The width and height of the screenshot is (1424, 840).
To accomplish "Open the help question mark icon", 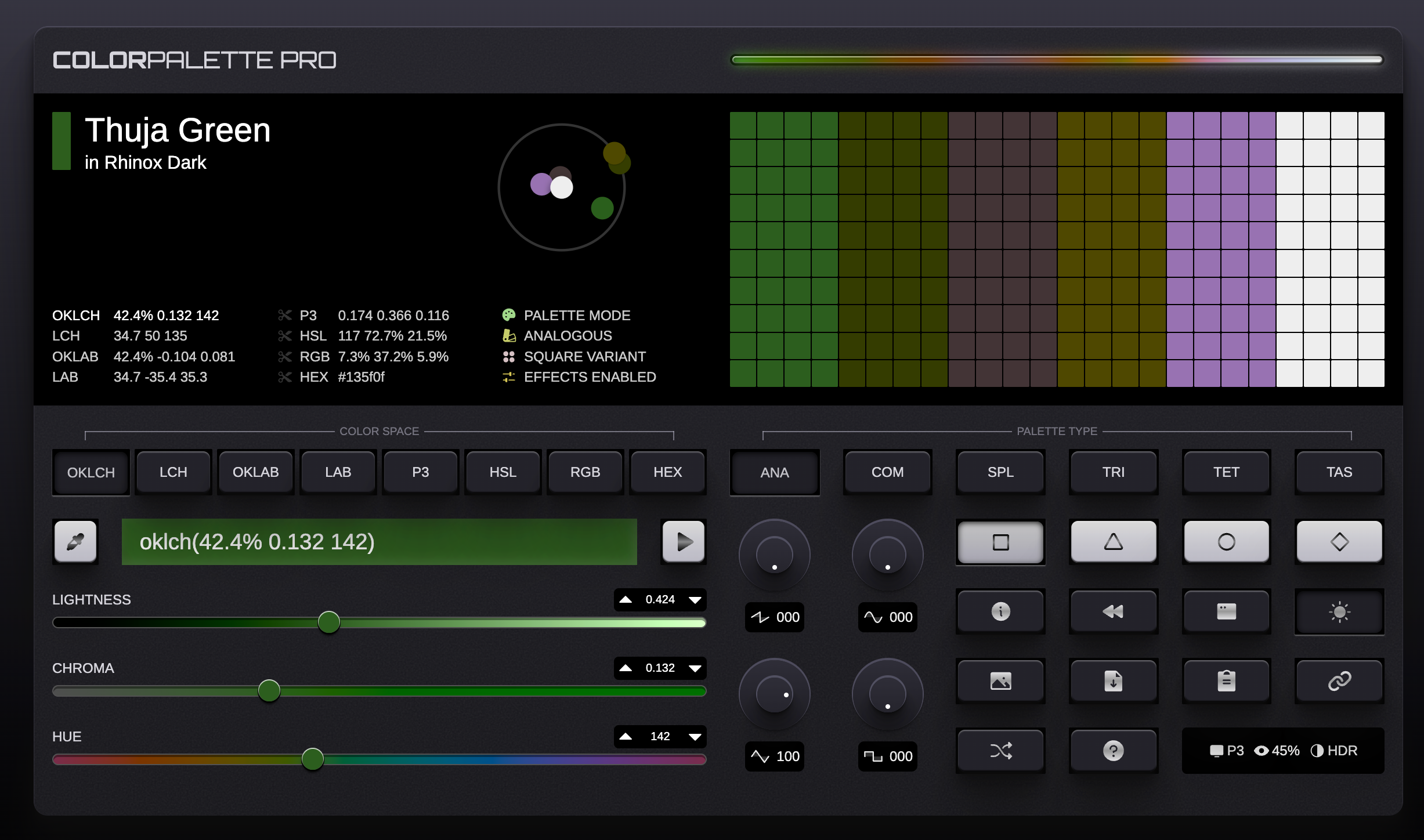I will [1113, 751].
